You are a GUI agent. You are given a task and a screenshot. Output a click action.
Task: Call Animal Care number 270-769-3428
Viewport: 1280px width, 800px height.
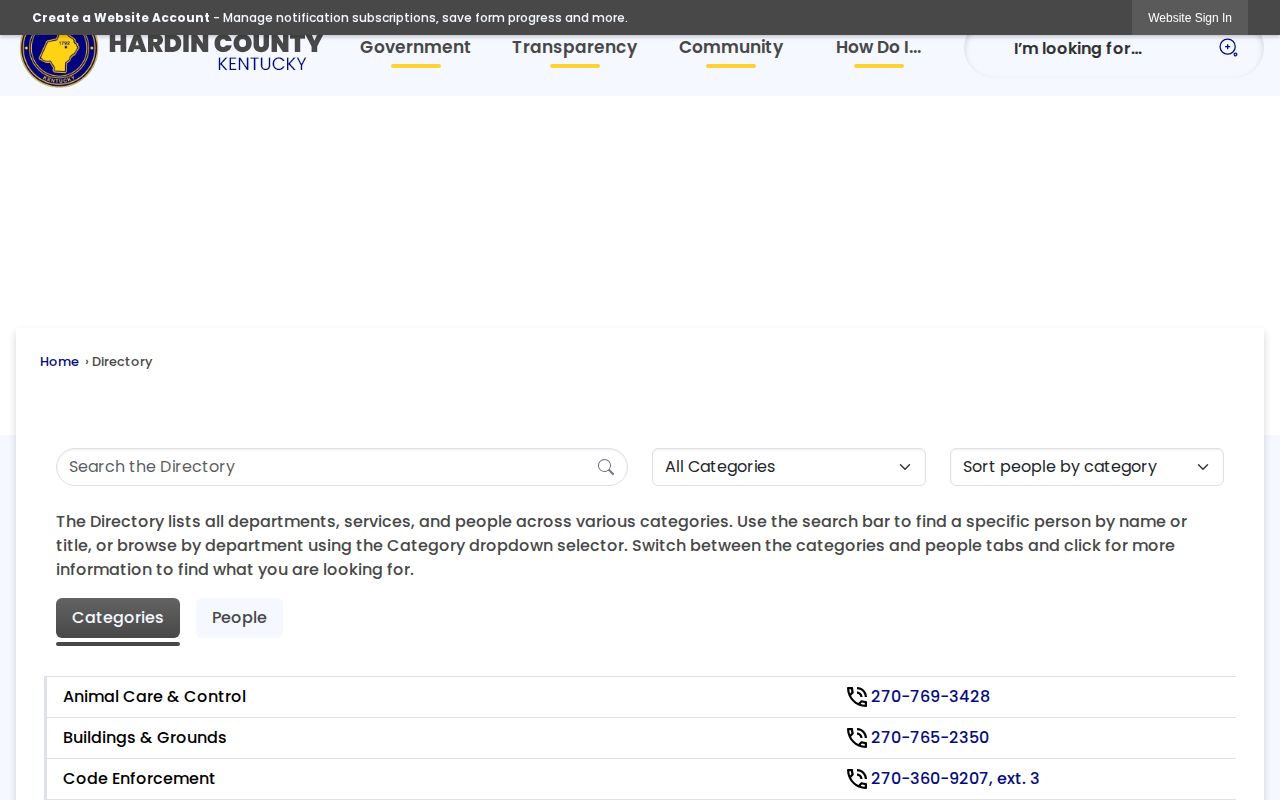click(x=930, y=697)
